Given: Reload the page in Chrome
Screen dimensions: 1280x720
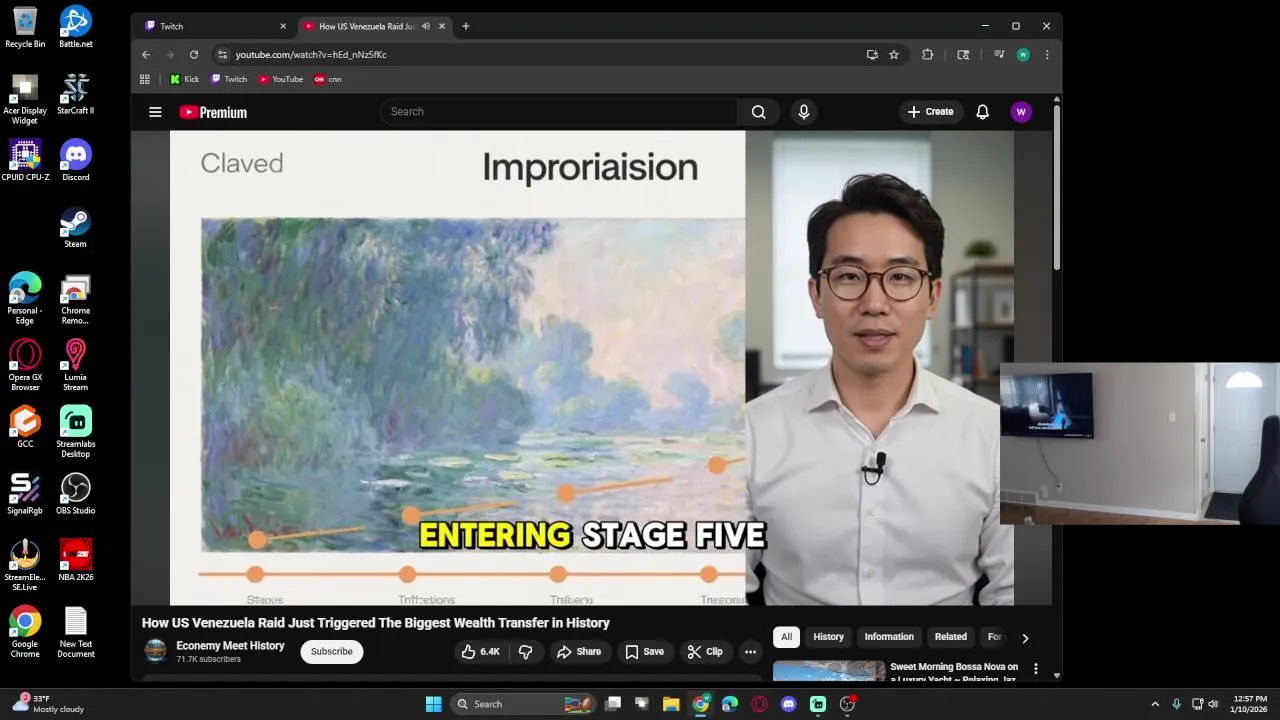Looking at the screenshot, I should (194, 55).
